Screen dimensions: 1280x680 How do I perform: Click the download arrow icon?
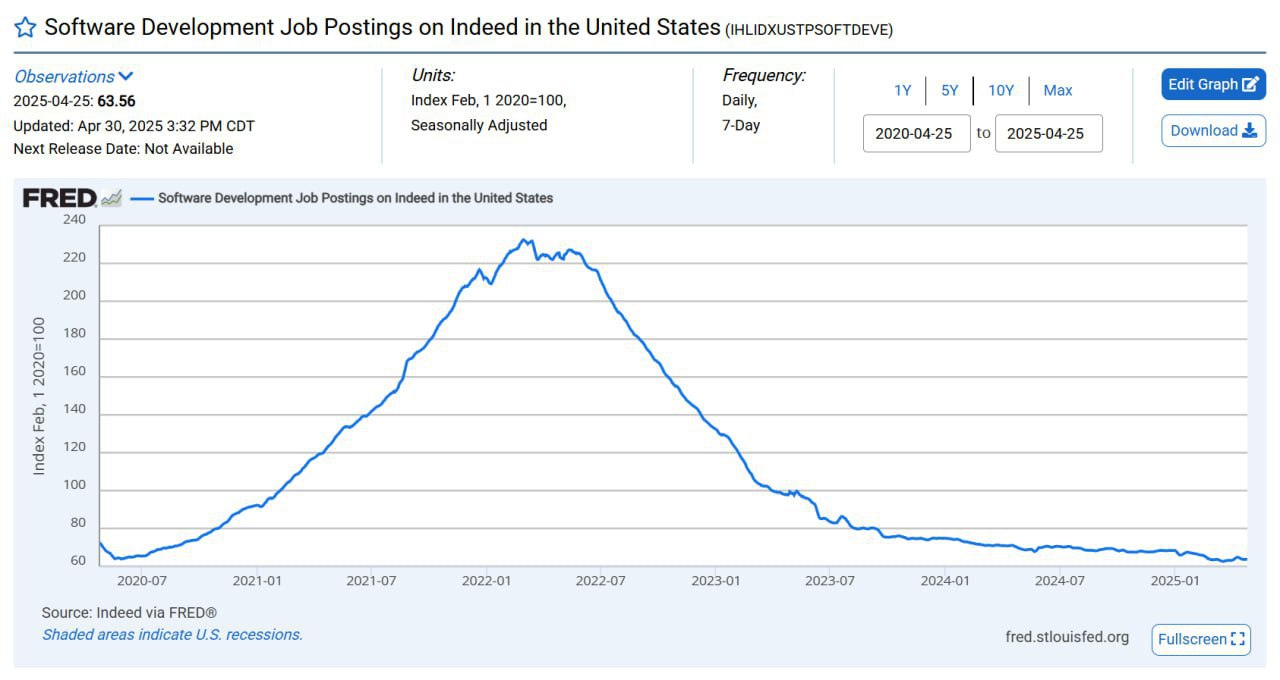(1249, 131)
